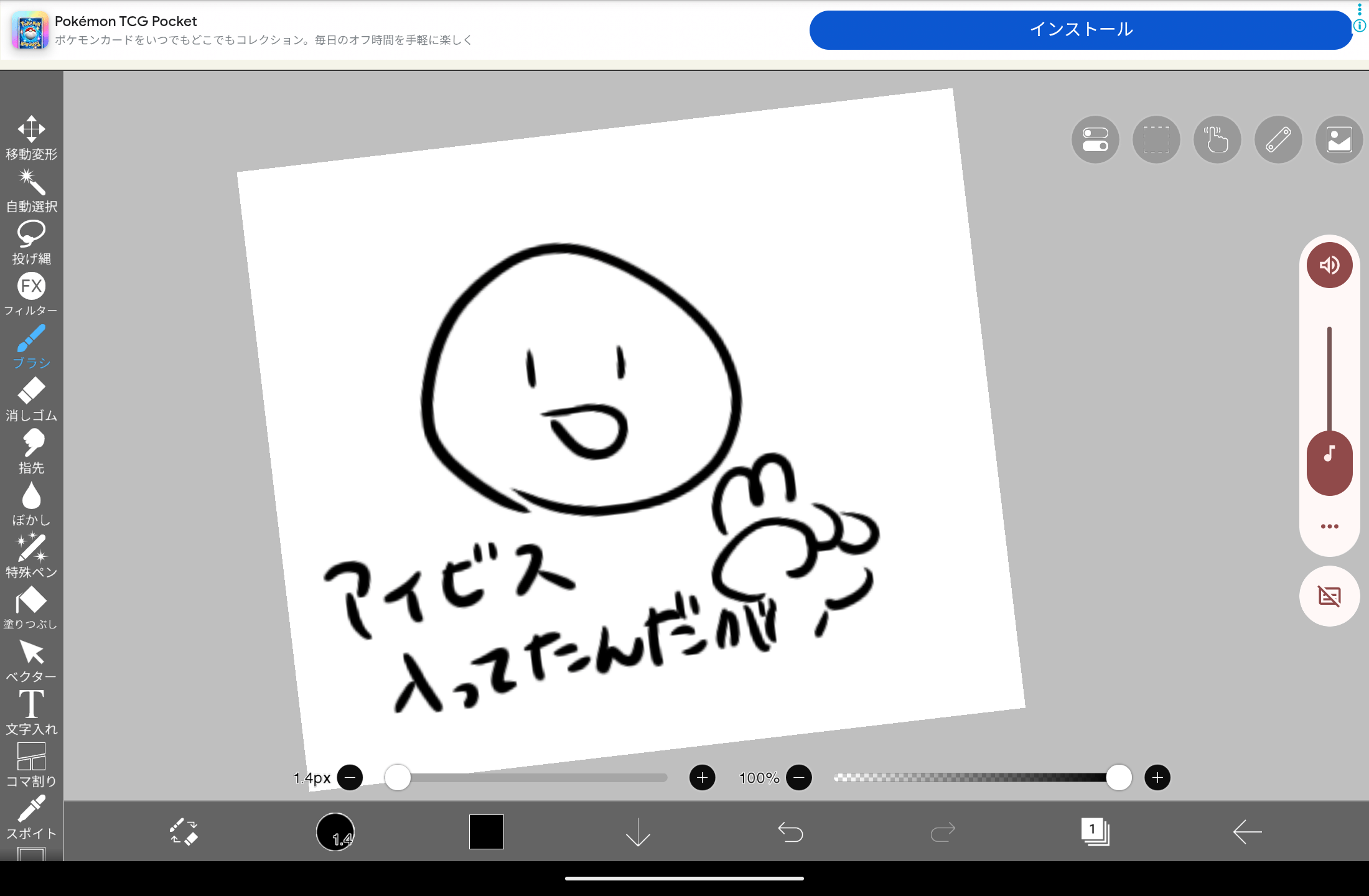Screen dimensions: 1369x896
Task: Select the 自動選択 magic wand tool
Action: [x=31, y=190]
